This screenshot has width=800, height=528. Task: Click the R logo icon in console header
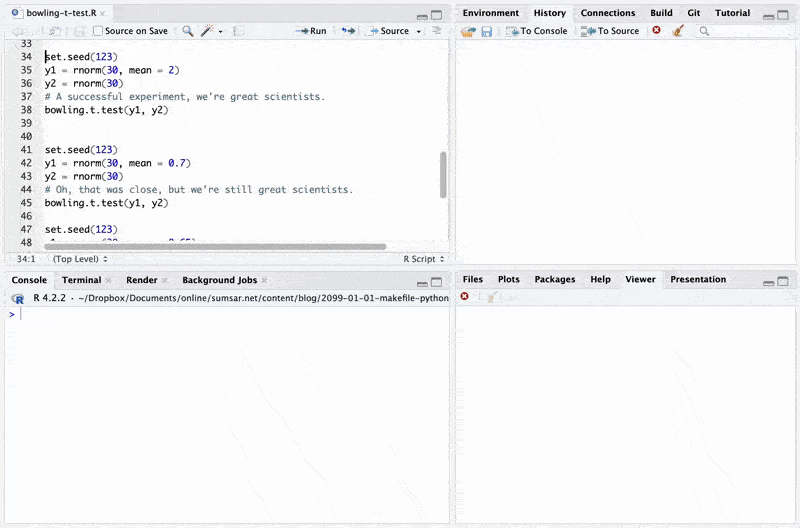pyautogui.click(x=18, y=299)
